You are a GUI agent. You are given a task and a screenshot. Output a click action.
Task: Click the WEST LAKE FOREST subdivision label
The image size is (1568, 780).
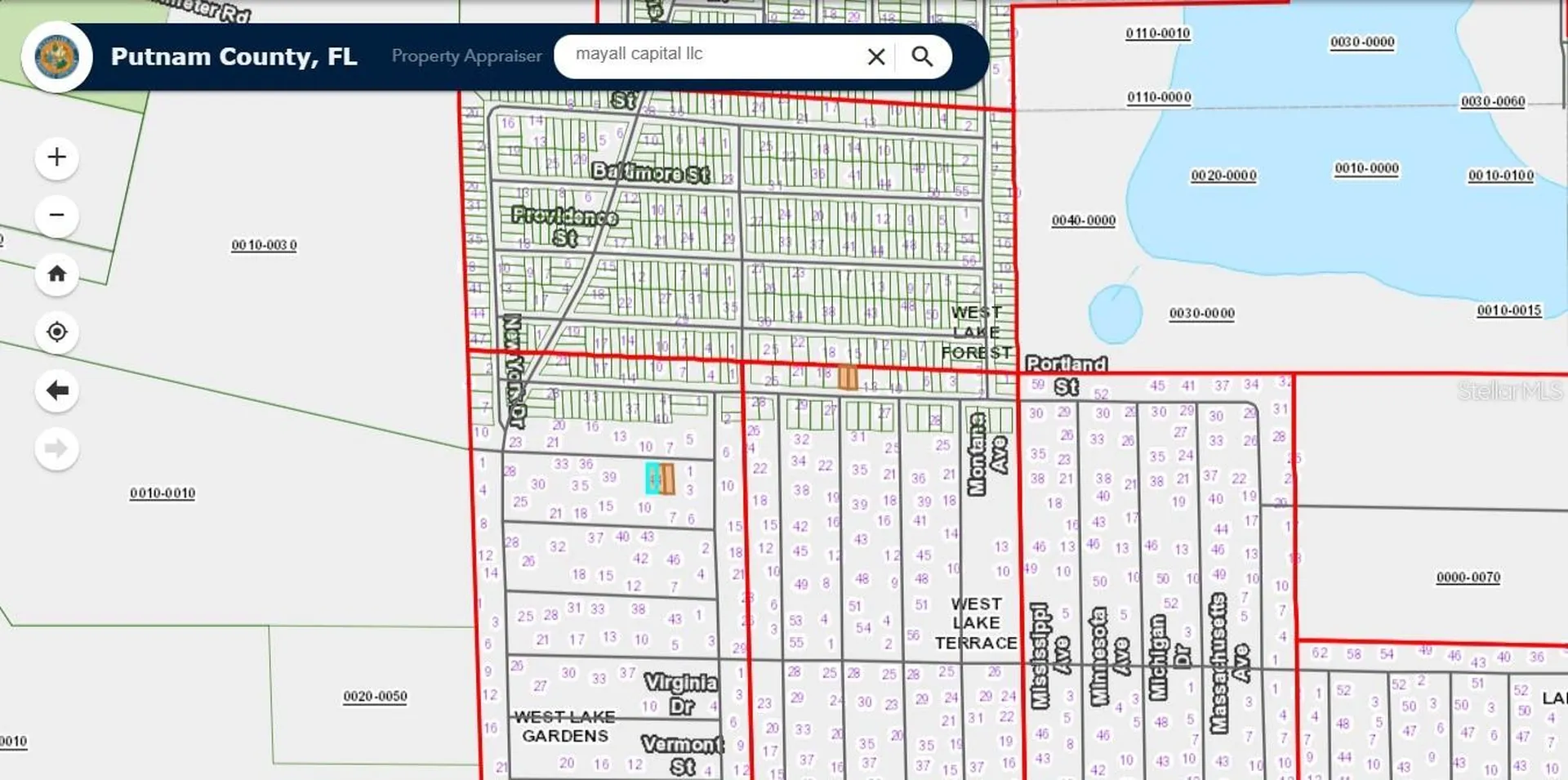(976, 332)
